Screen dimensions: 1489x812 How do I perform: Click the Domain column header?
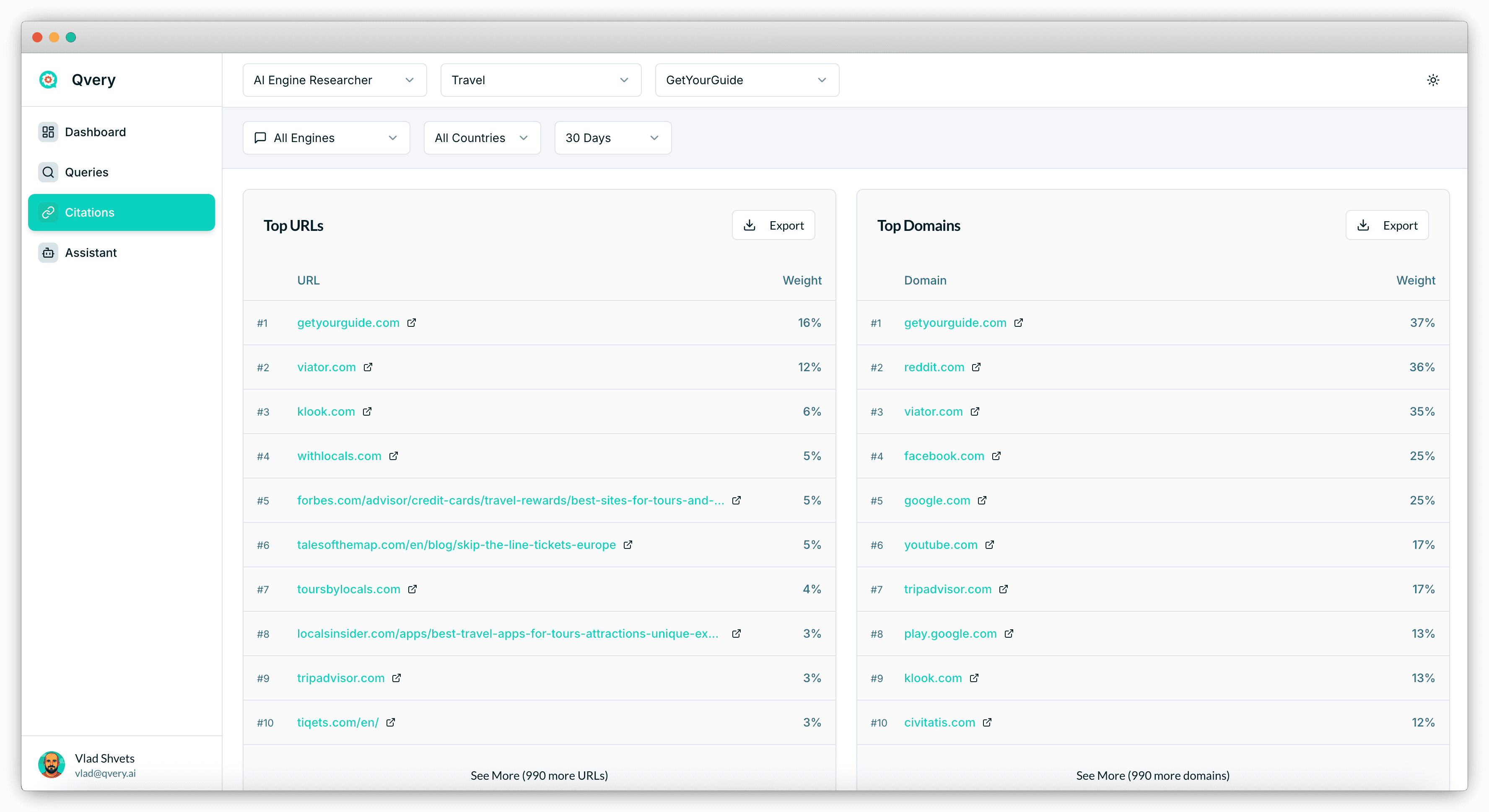tap(925, 280)
